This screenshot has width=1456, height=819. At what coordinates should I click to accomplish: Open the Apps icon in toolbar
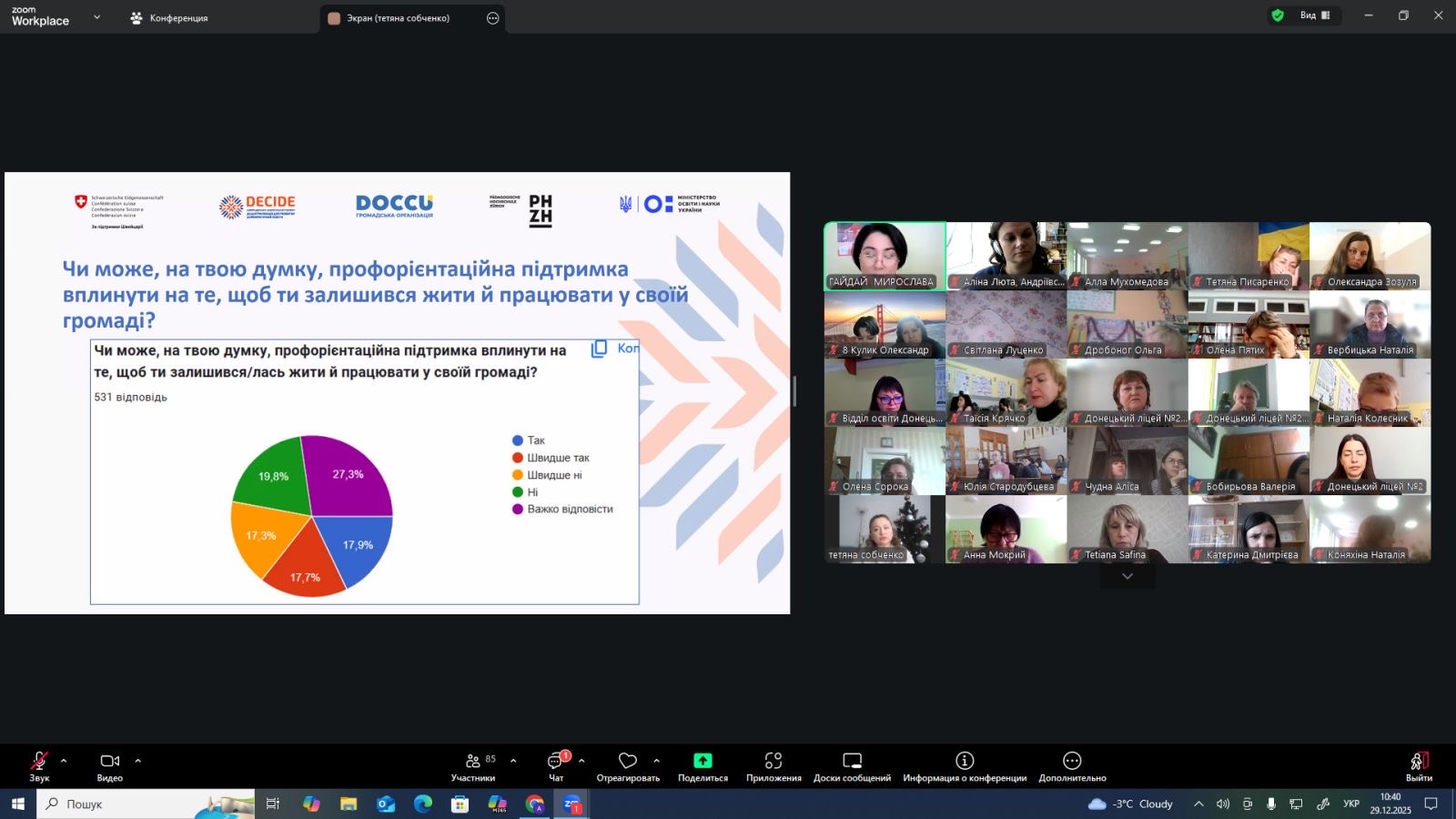coord(773,761)
